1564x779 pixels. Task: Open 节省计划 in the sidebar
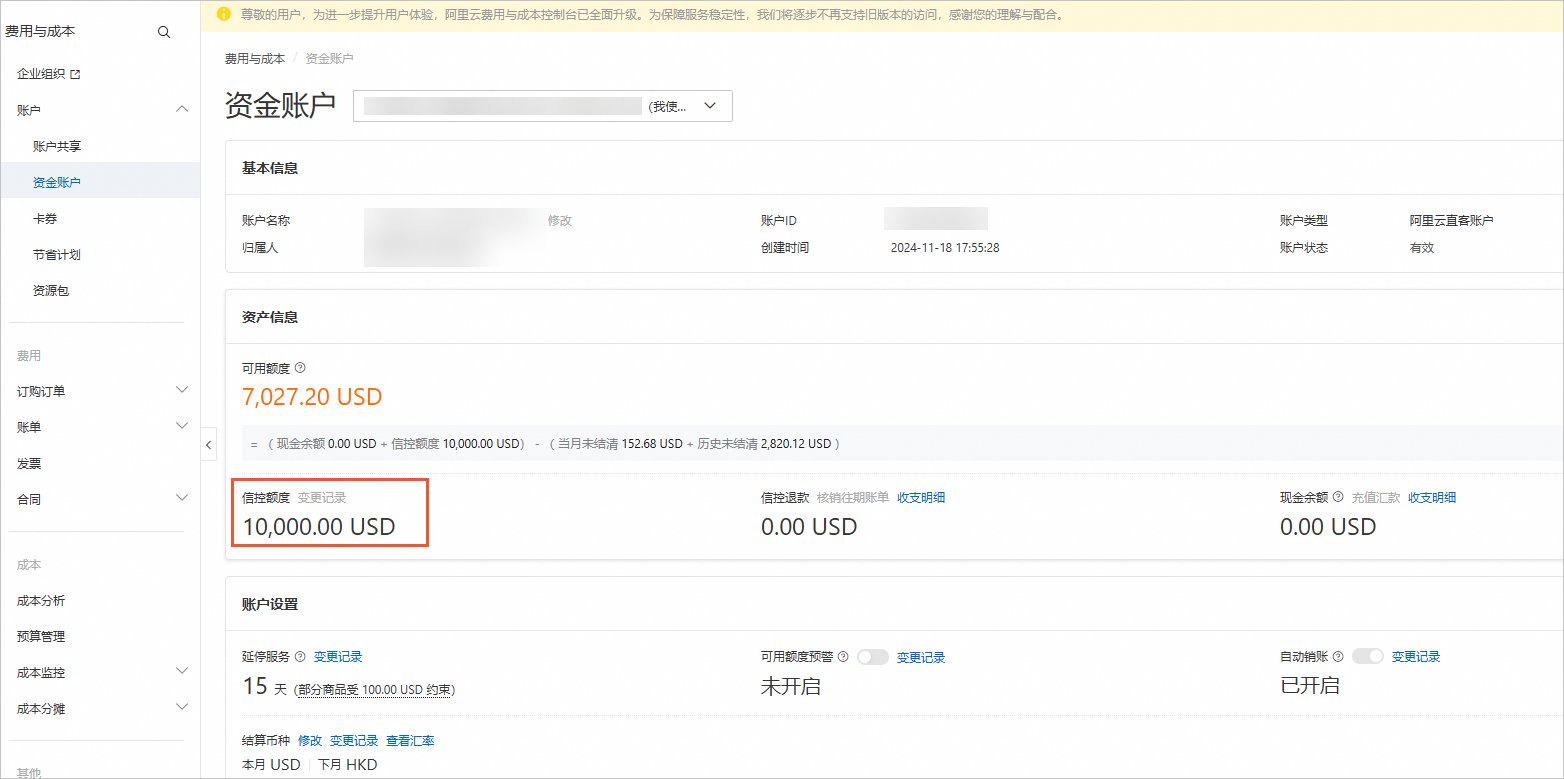click(x=57, y=255)
